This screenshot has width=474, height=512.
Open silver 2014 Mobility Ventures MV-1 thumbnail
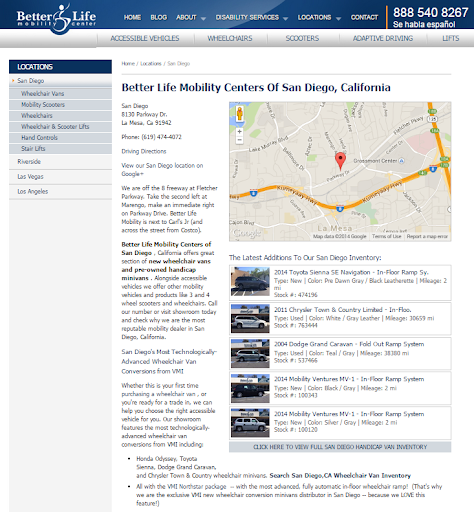(x=250, y=423)
